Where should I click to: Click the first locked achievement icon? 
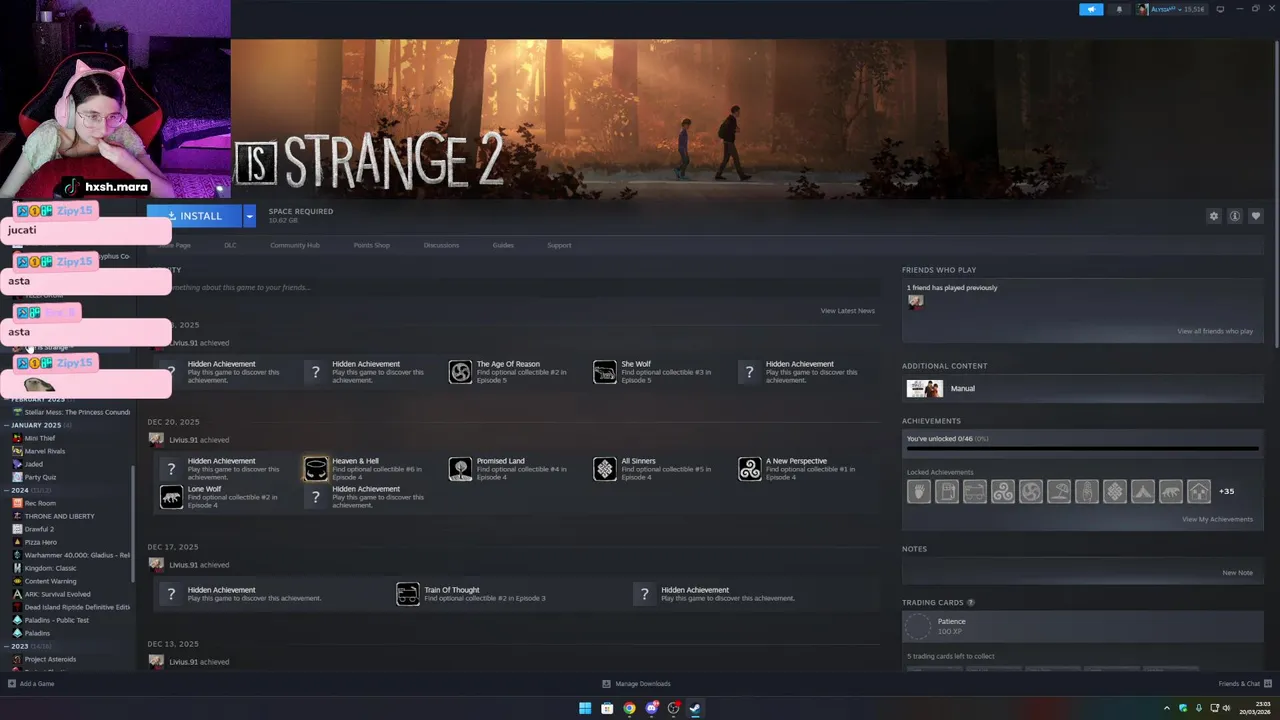pos(919,491)
